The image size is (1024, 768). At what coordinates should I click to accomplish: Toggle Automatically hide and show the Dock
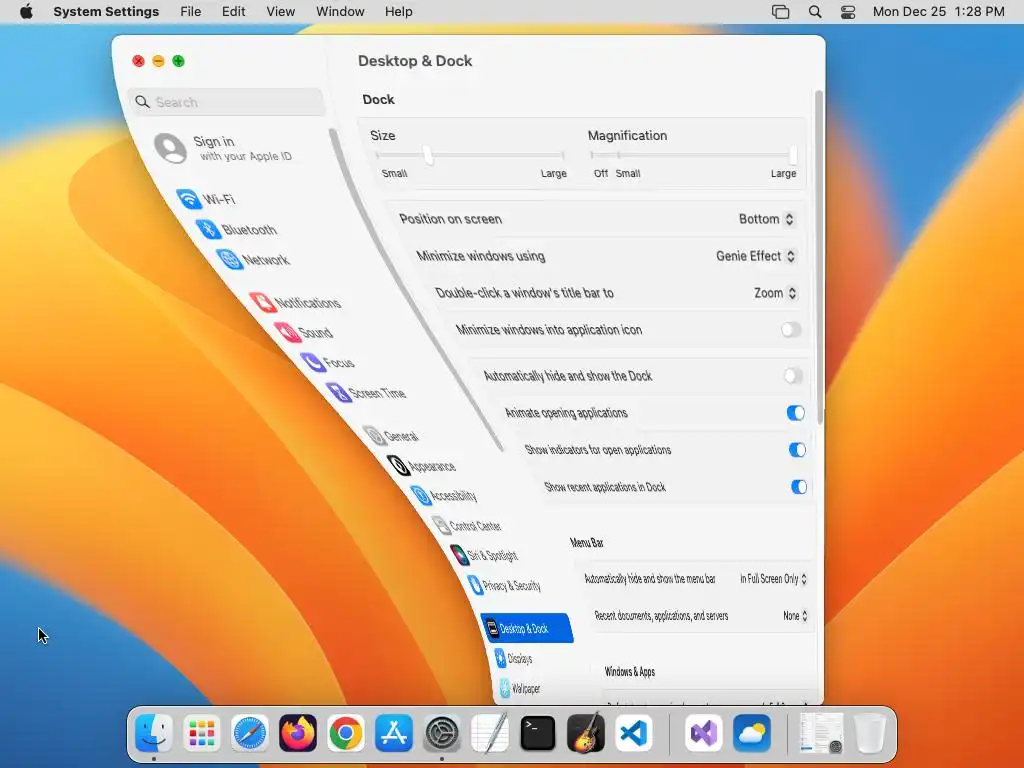pos(793,376)
